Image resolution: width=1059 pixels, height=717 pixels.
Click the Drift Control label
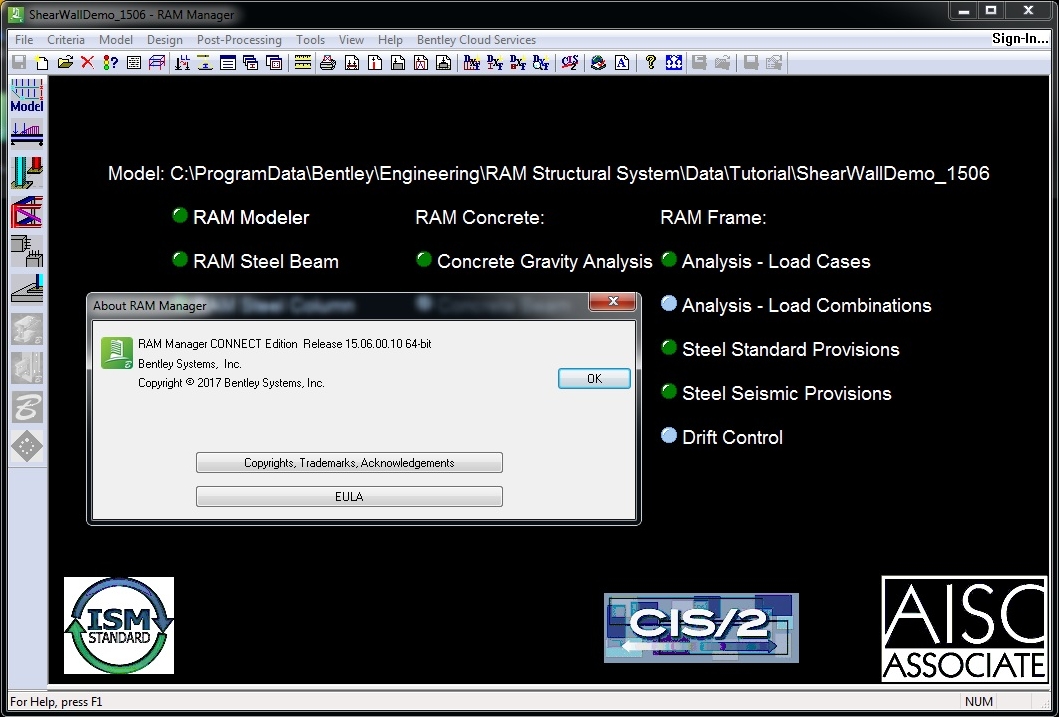(733, 437)
